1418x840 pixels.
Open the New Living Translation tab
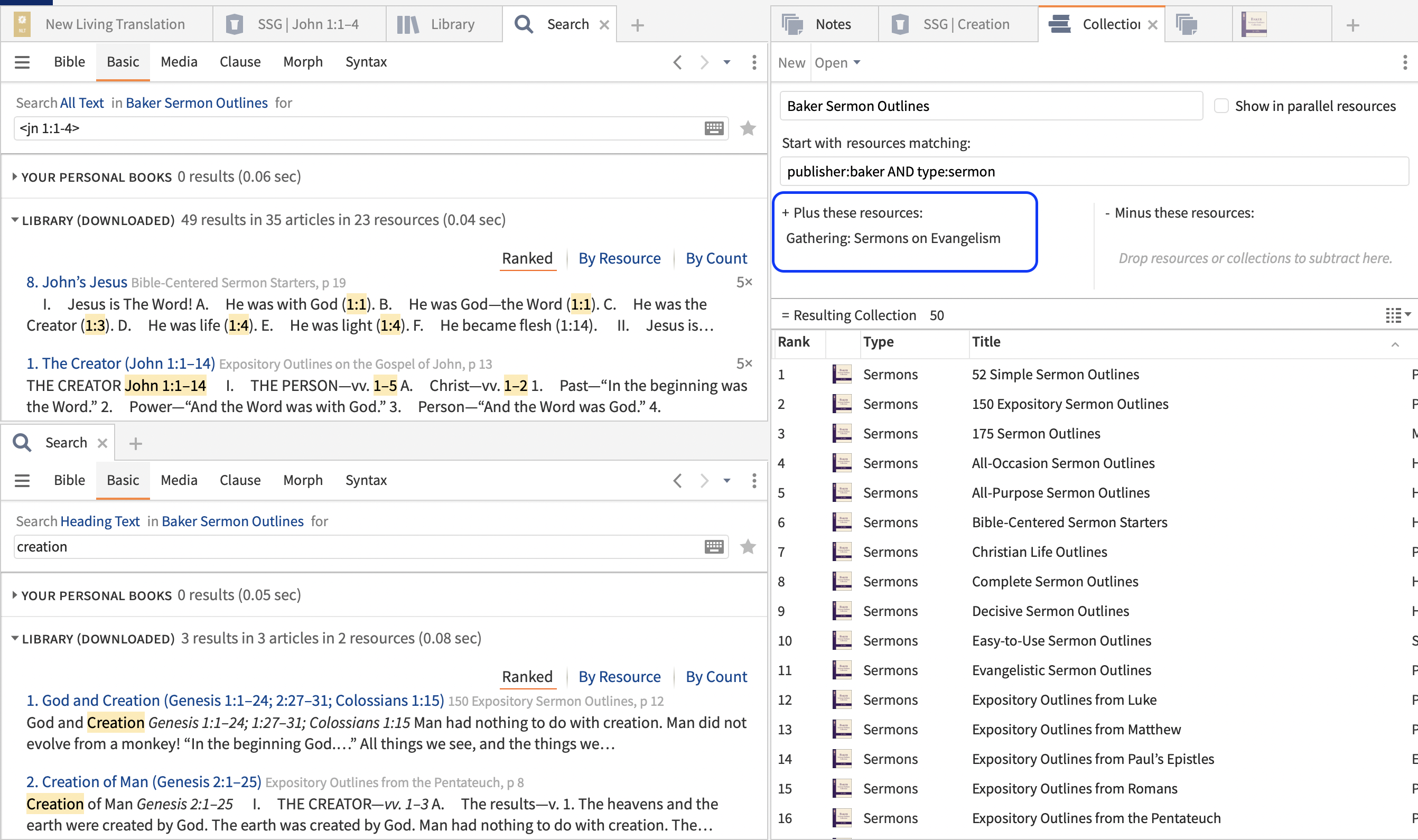pos(106,24)
